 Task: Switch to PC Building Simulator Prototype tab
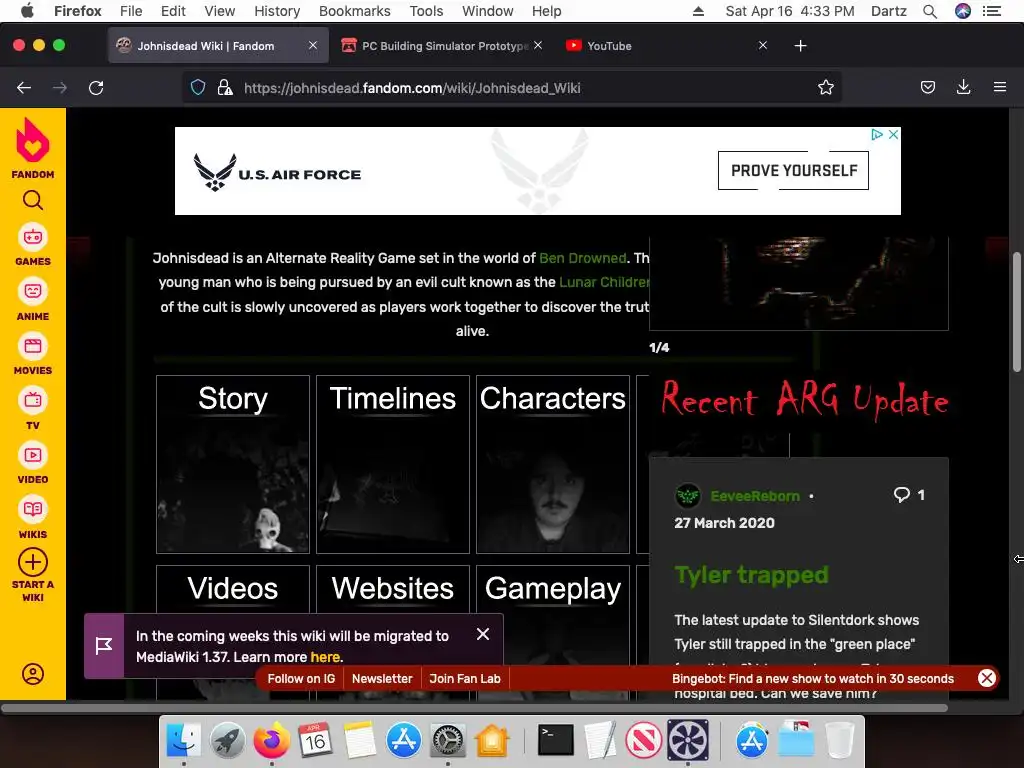point(444,46)
